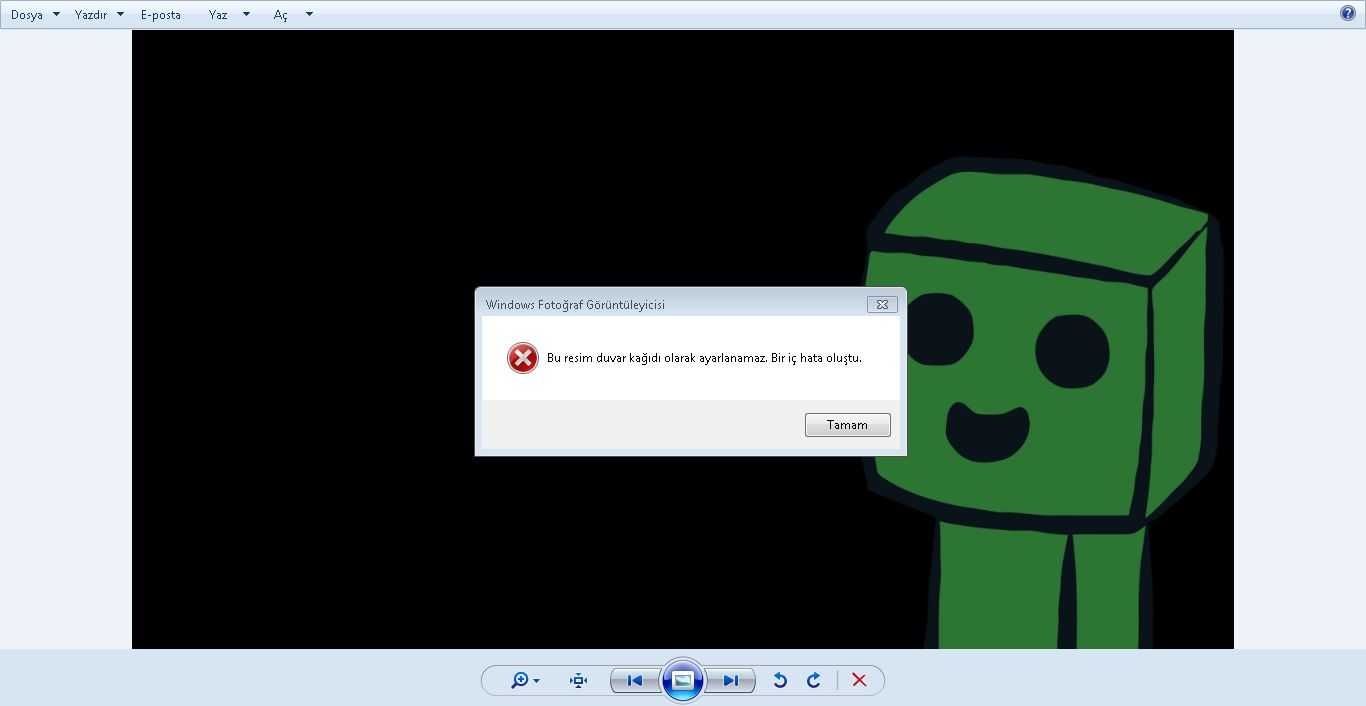The height and width of the screenshot is (706, 1366).
Task: Expand the Aç dropdown arrow
Action: click(x=309, y=14)
